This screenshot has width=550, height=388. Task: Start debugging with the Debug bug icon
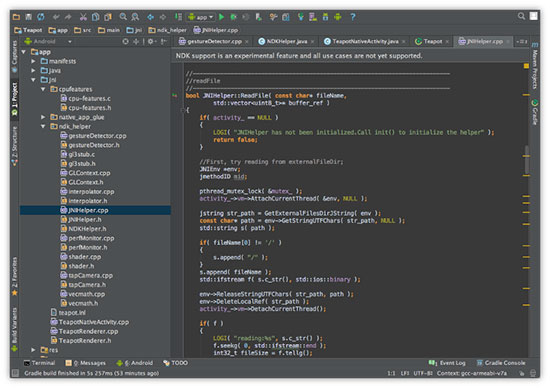coord(233,16)
